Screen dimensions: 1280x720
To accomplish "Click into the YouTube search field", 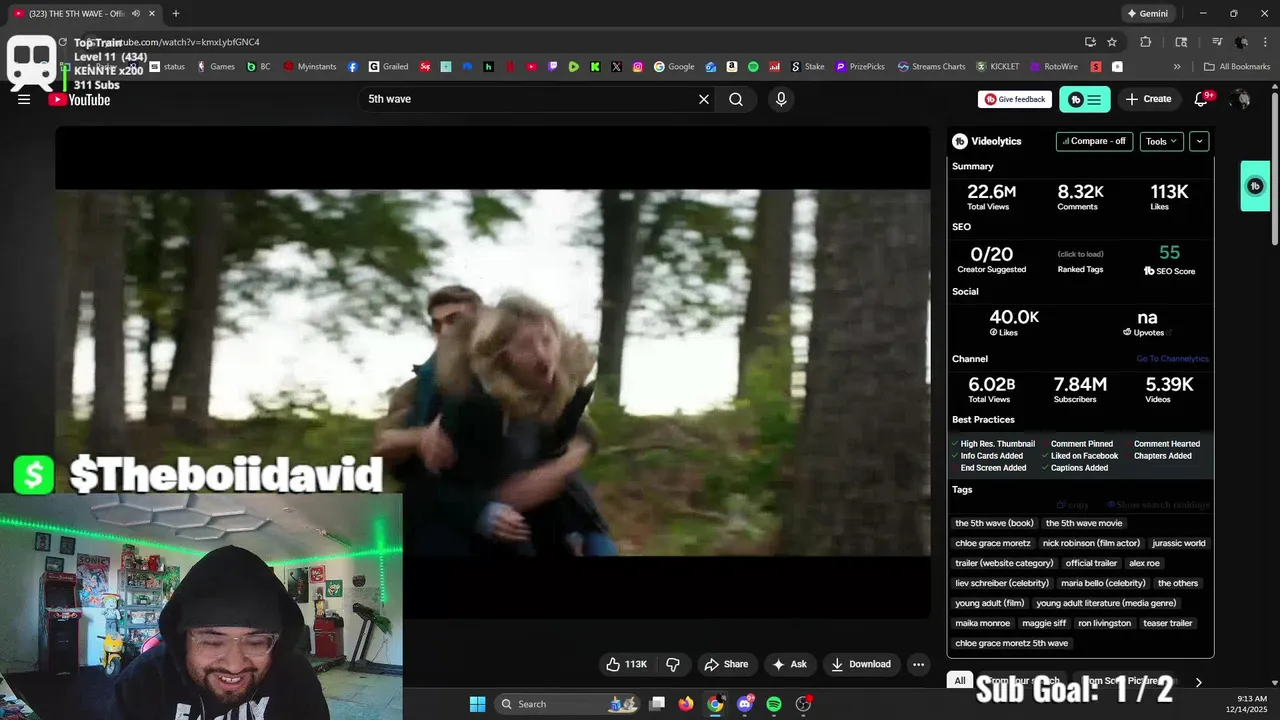I will click(x=528, y=99).
